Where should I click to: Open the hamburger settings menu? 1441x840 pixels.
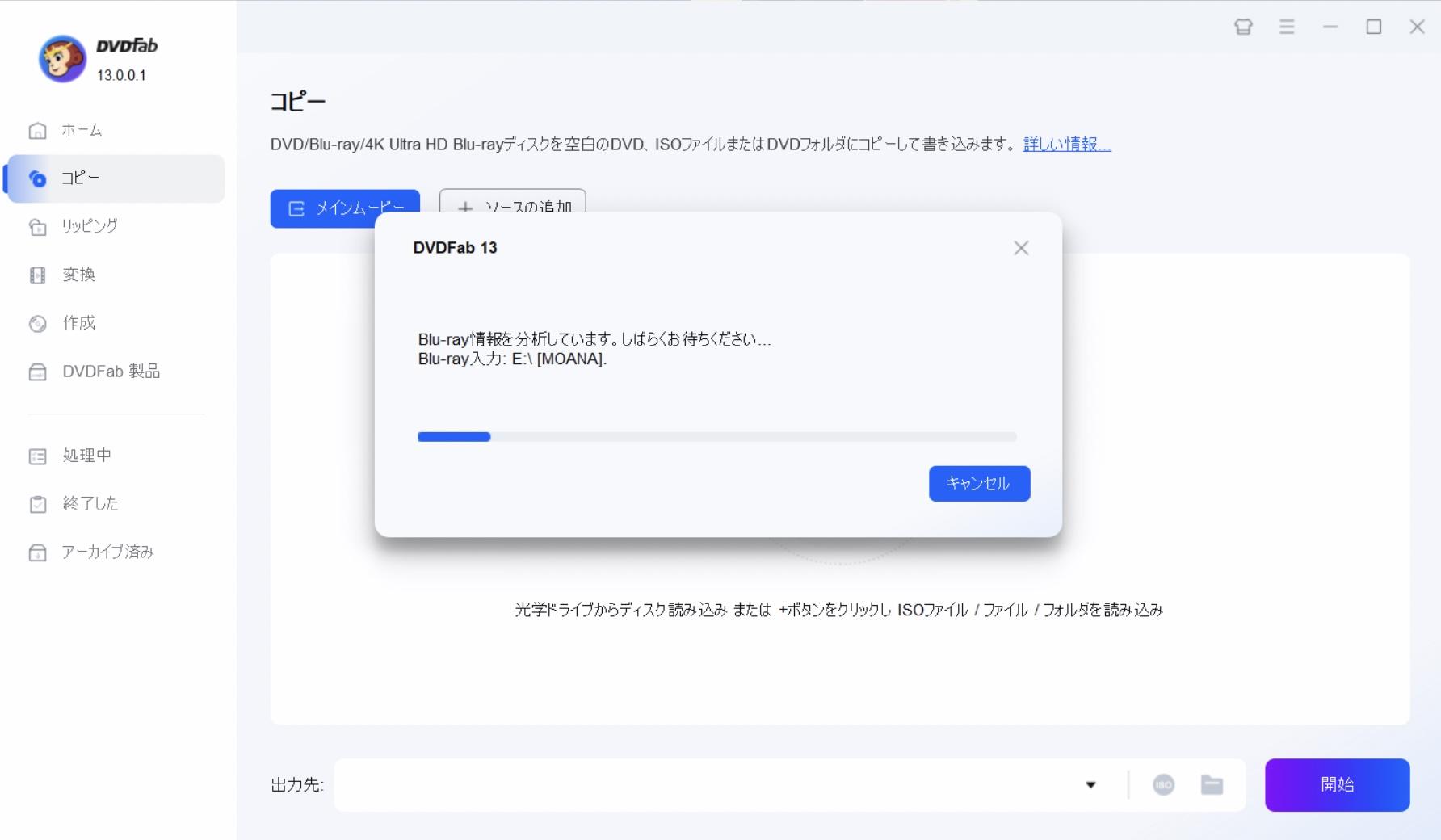[1287, 27]
